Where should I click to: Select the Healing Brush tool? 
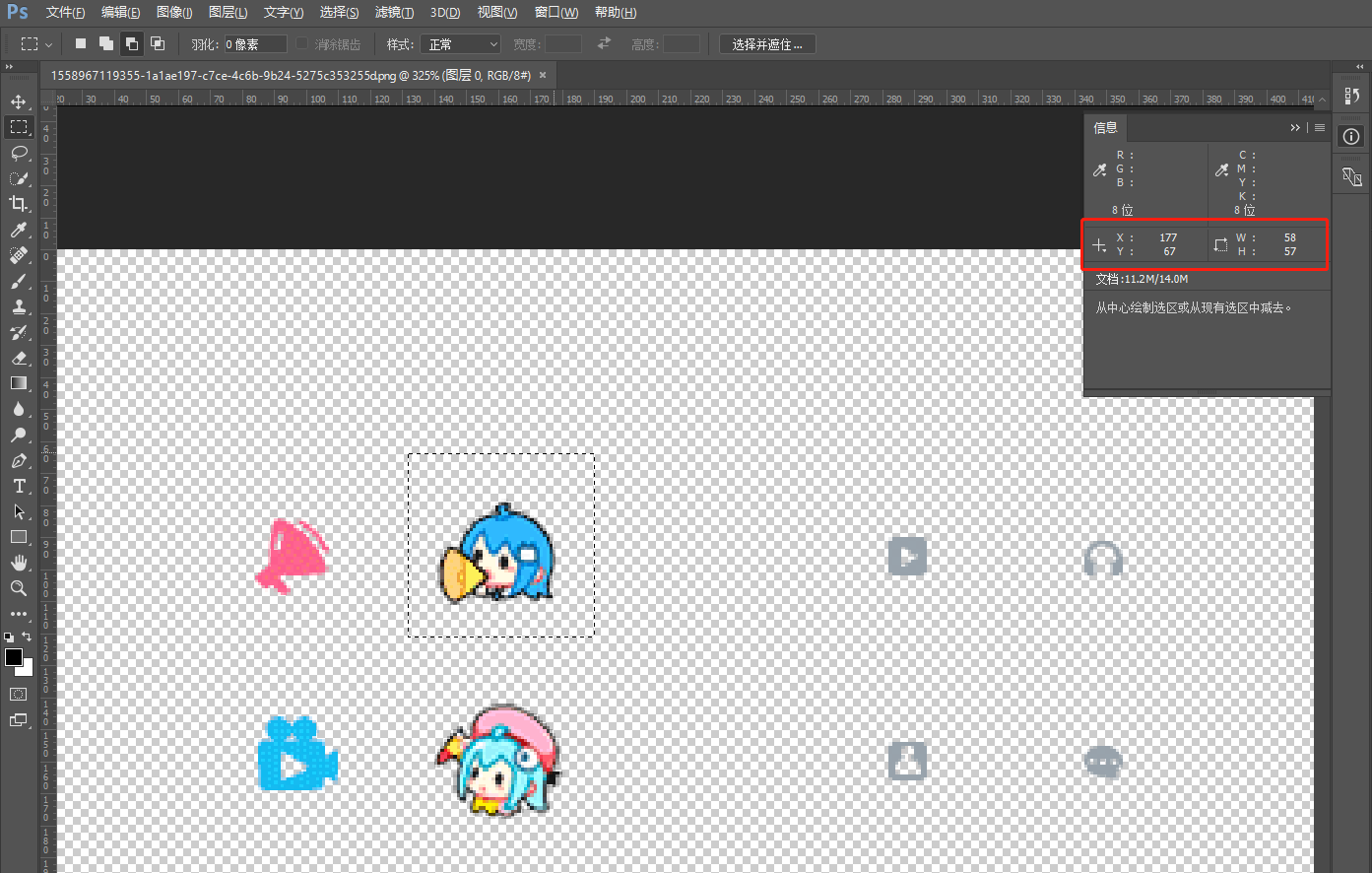(19, 255)
